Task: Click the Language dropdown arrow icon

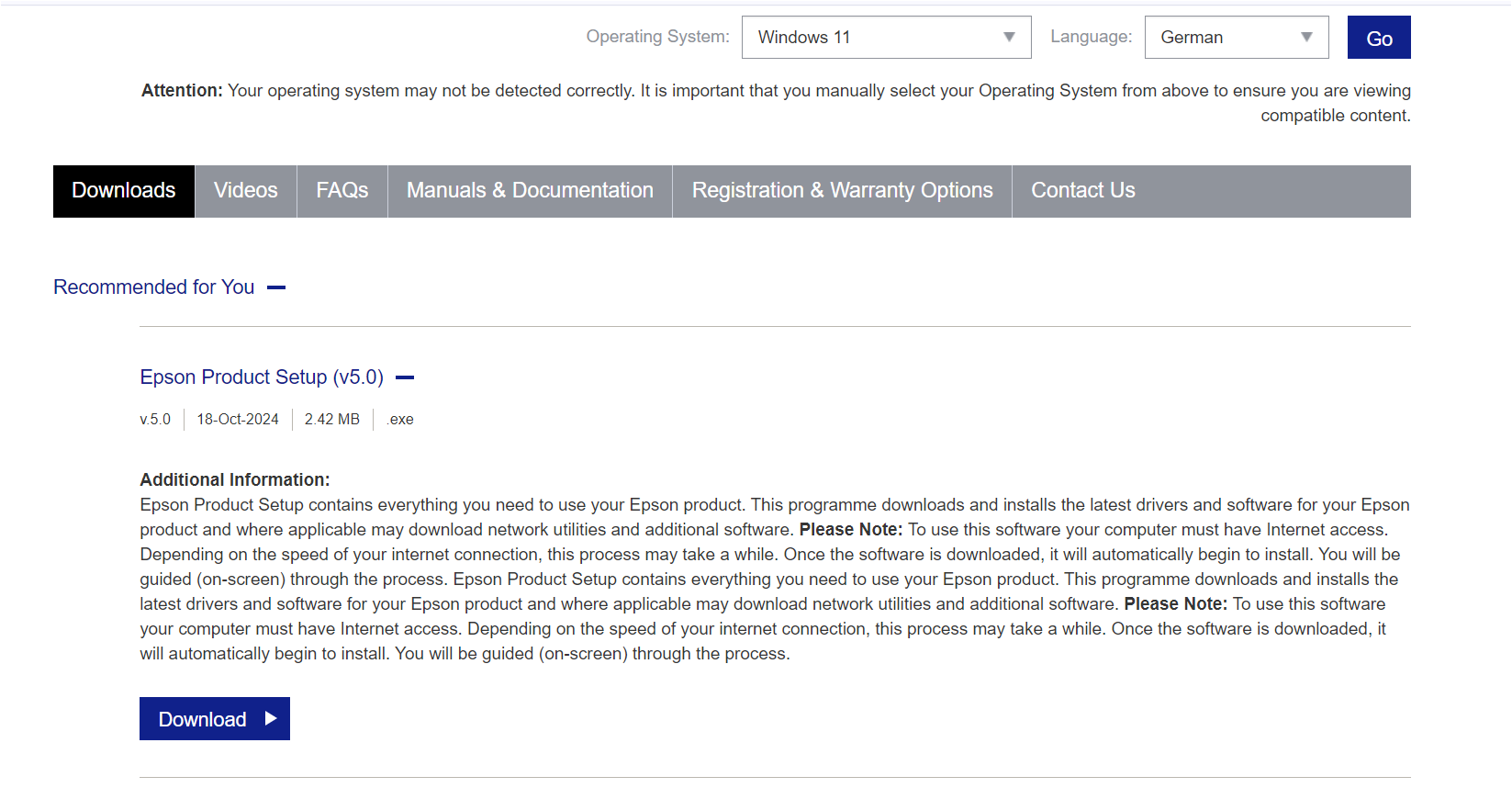Action: (x=1306, y=37)
